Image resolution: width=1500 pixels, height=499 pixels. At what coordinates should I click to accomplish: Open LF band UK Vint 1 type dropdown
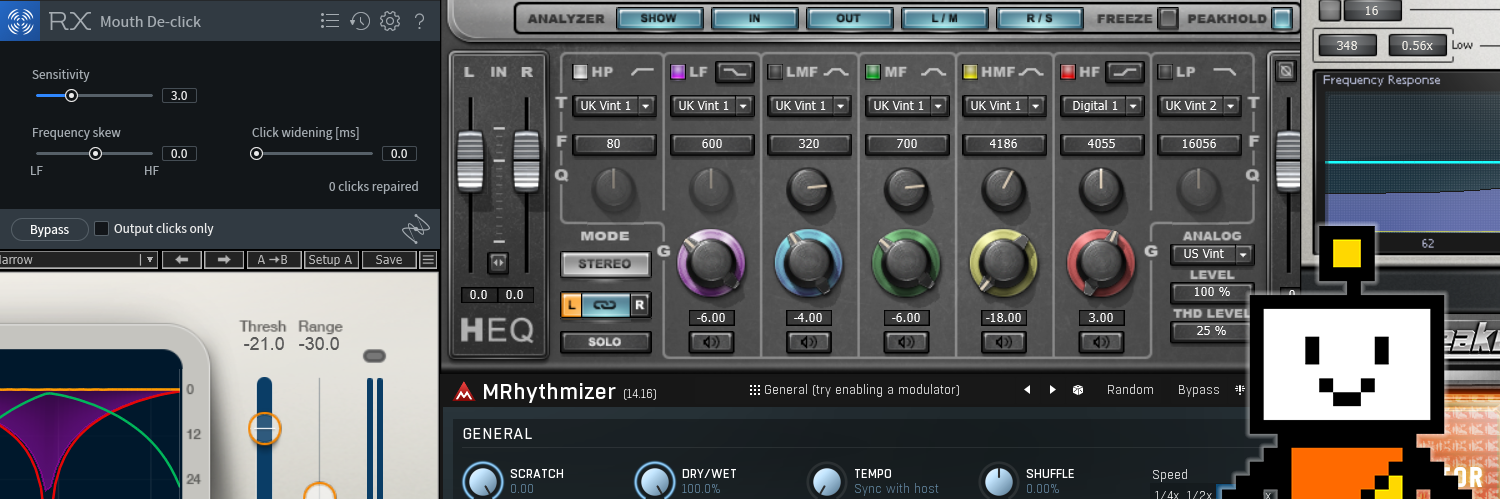[711, 106]
